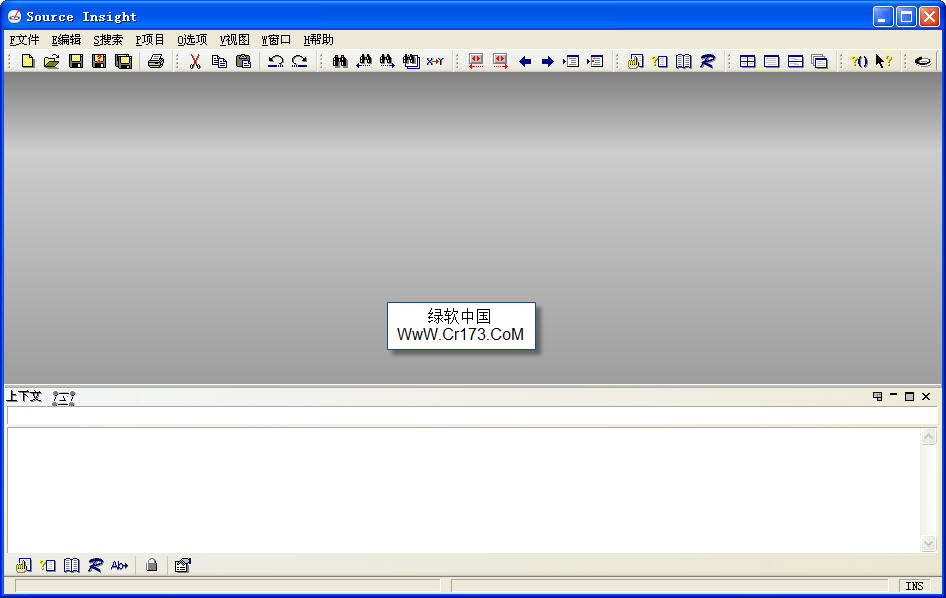This screenshot has height=598, width=946.
Task: Click the context panel symbol info question icon
Action: coord(48,565)
